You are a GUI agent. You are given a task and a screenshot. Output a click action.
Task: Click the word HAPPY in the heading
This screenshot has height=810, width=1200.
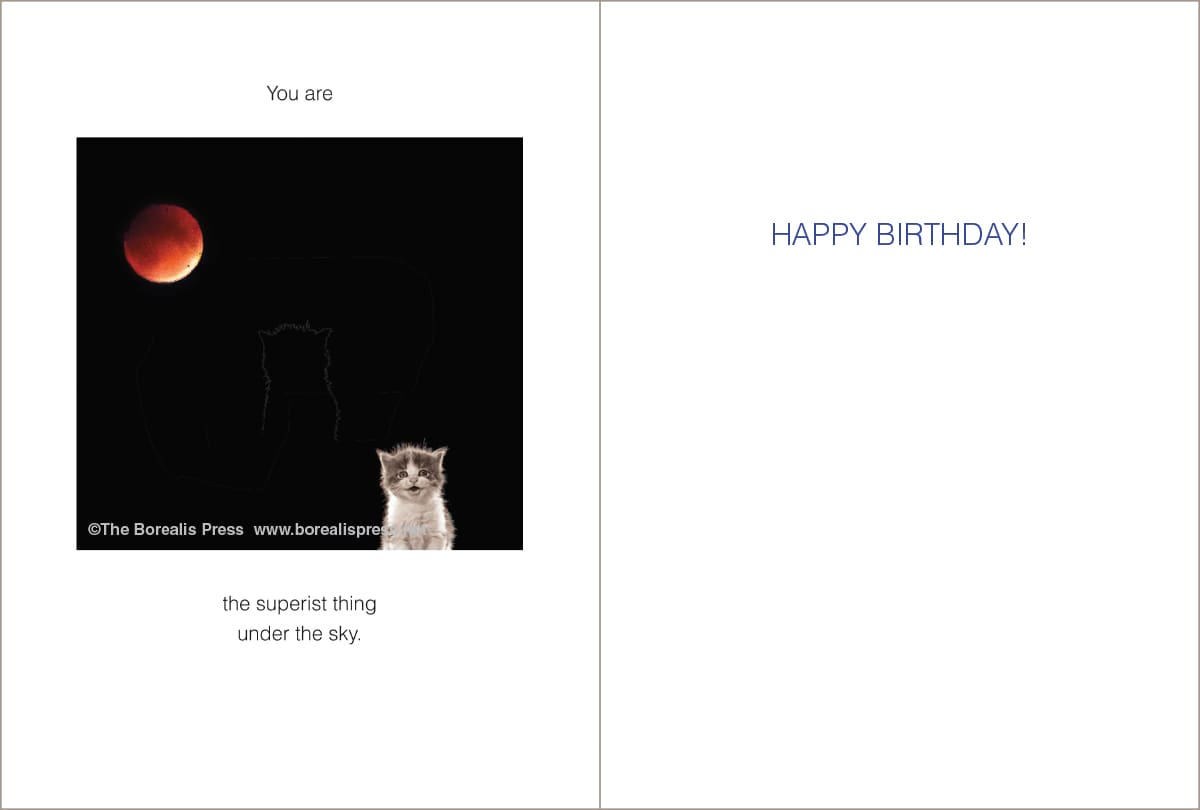[819, 235]
